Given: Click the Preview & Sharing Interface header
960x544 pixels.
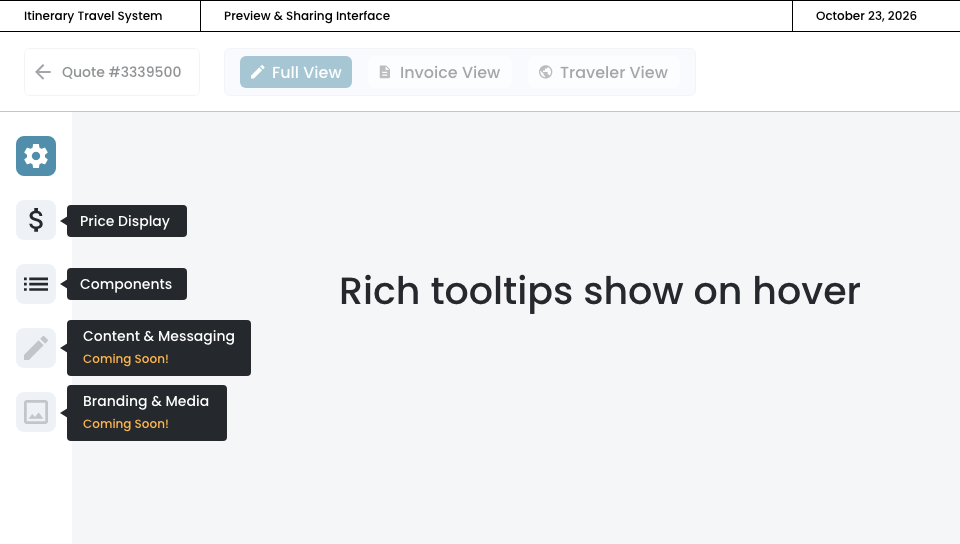Looking at the screenshot, I should coord(307,16).
